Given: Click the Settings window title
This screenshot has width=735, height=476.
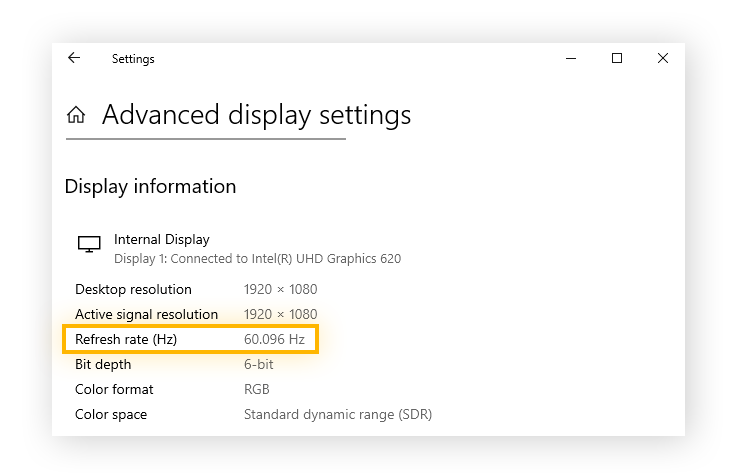Looking at the screenshot, I should pos(133,59).
